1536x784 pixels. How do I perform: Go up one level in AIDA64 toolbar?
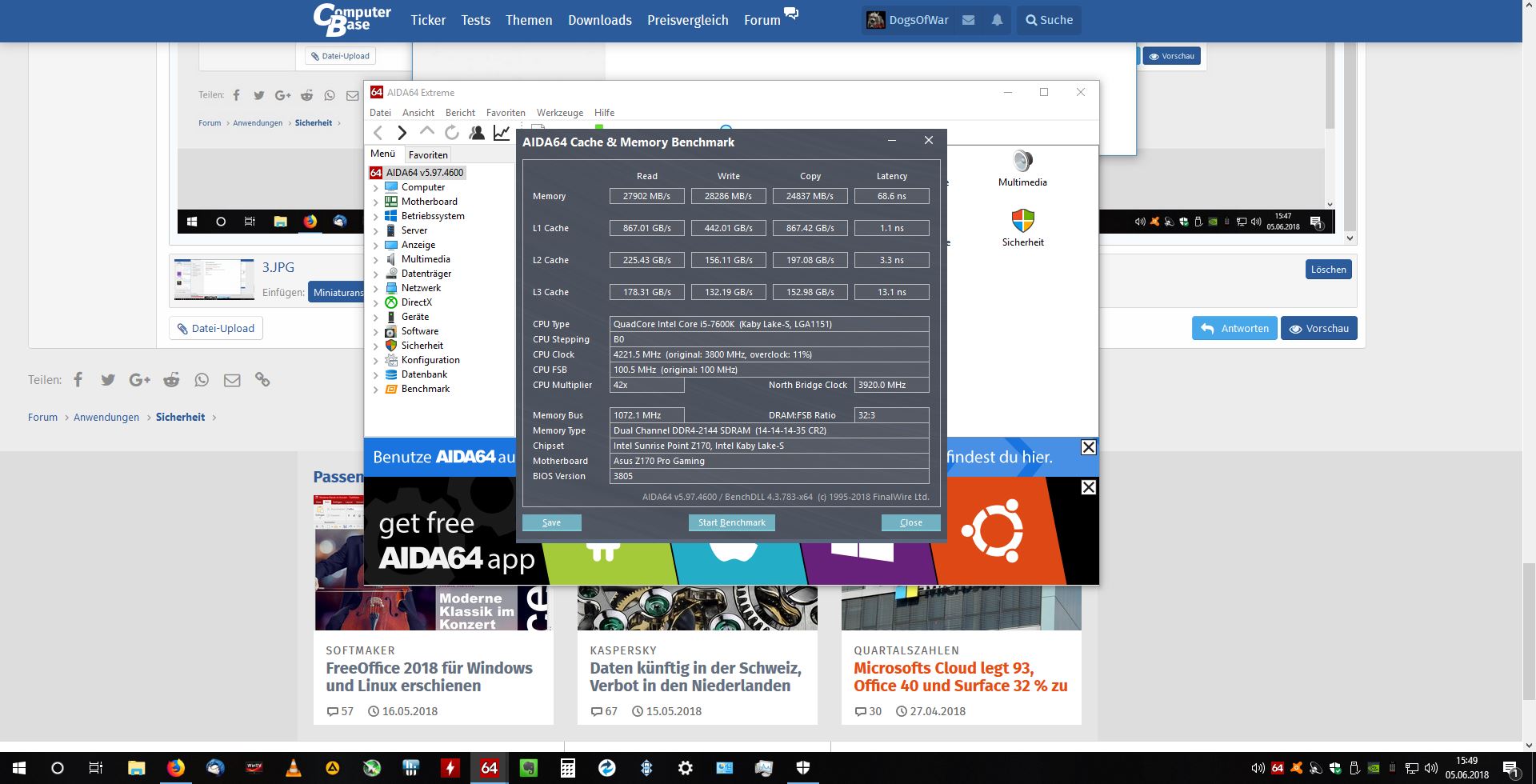tap(427, 132)
